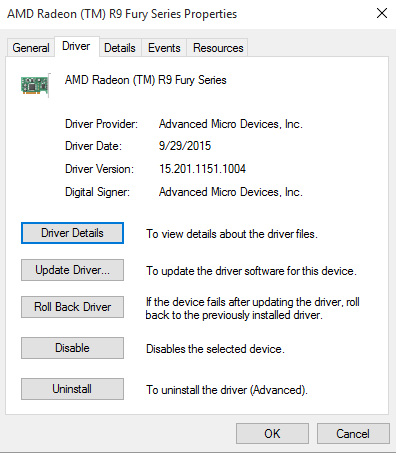Image resolution: width=396 pixels, height=453 pixels.
Task: Click the Uninstall button
Action: click(72, 389)
